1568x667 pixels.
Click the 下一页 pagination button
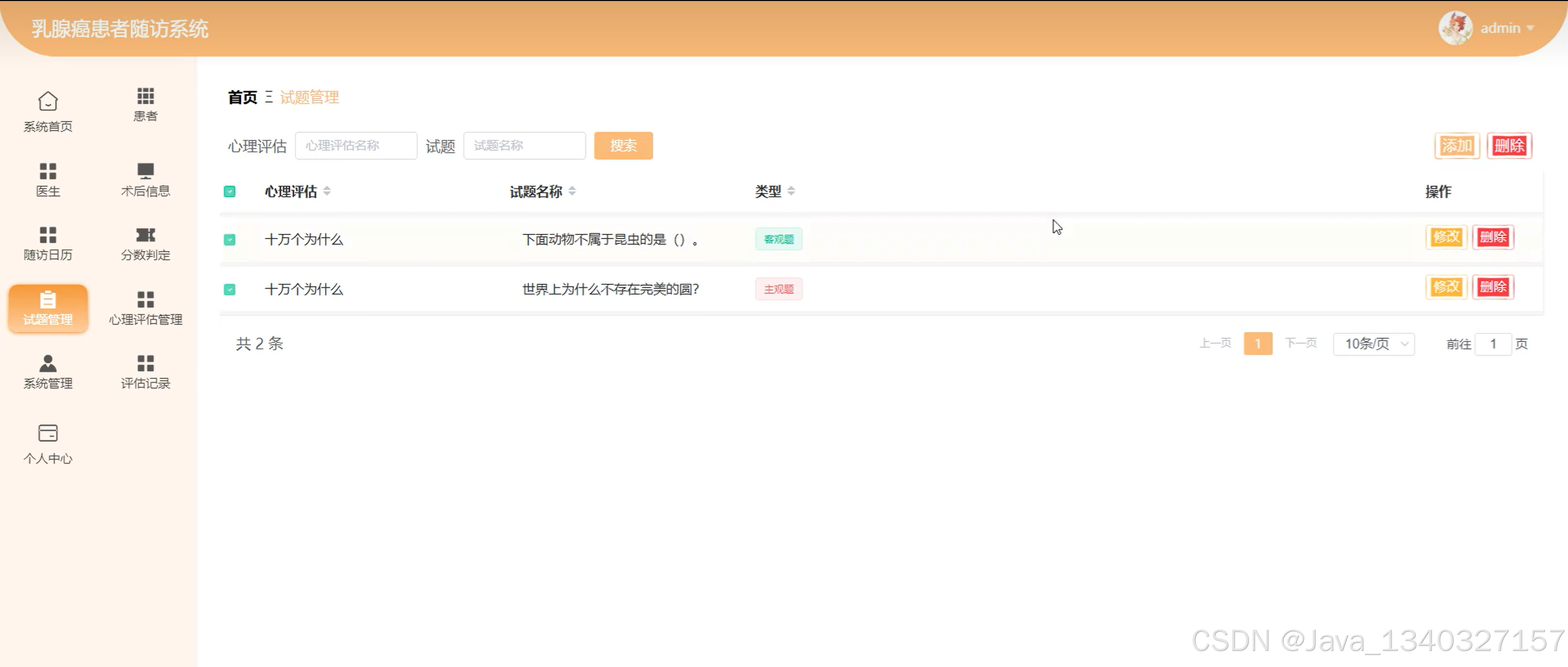pos(1301,343)
